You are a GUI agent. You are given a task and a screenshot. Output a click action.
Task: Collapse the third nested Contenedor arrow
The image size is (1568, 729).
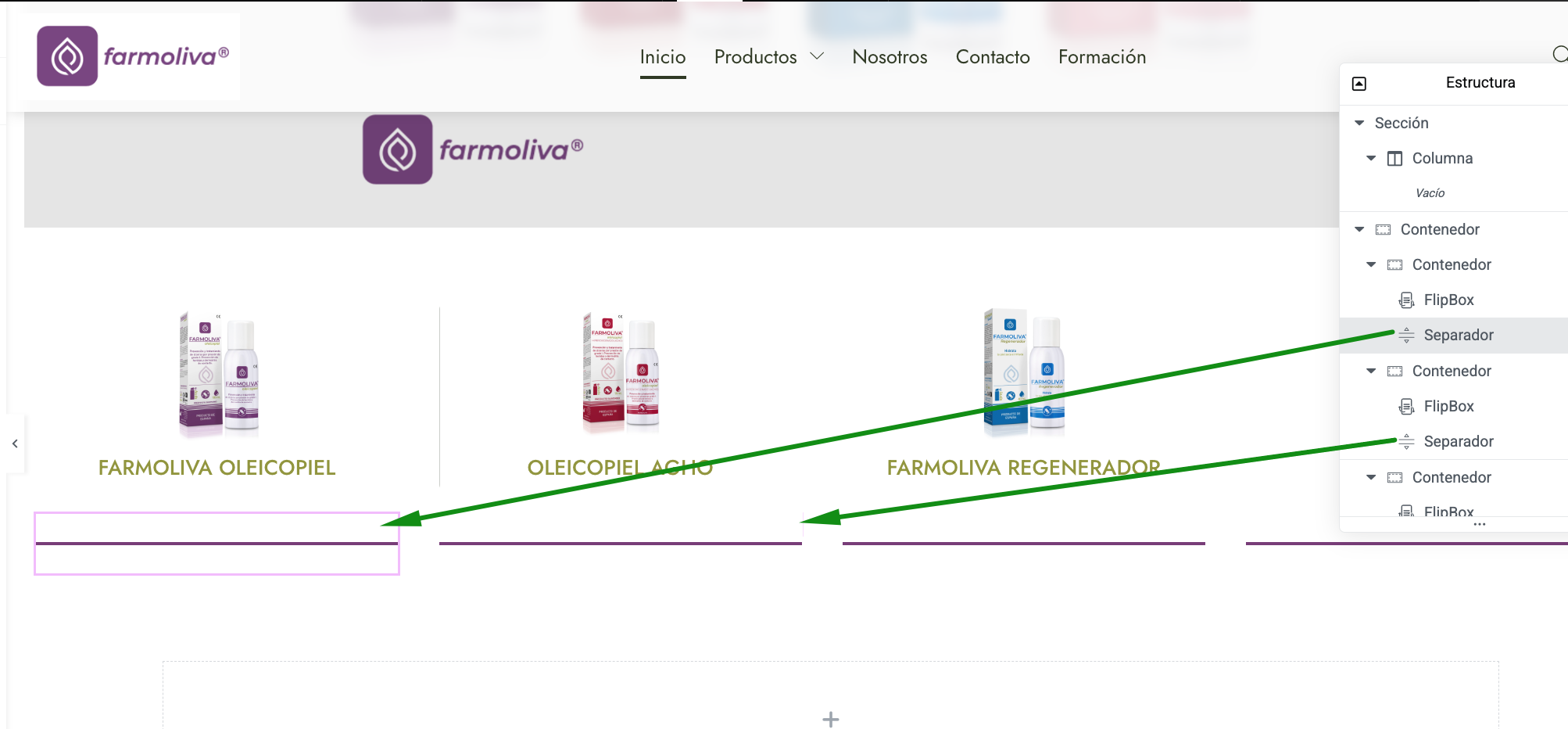pyautogui.click(x=1371, y=477)
